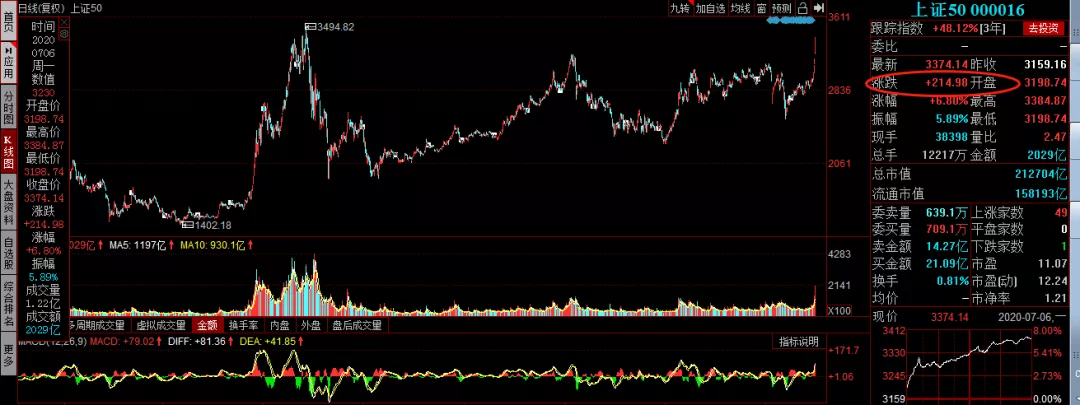Screen dimensions: 1080x405
Task: Click previous close value 3159.16
Action: [1047, 64]
